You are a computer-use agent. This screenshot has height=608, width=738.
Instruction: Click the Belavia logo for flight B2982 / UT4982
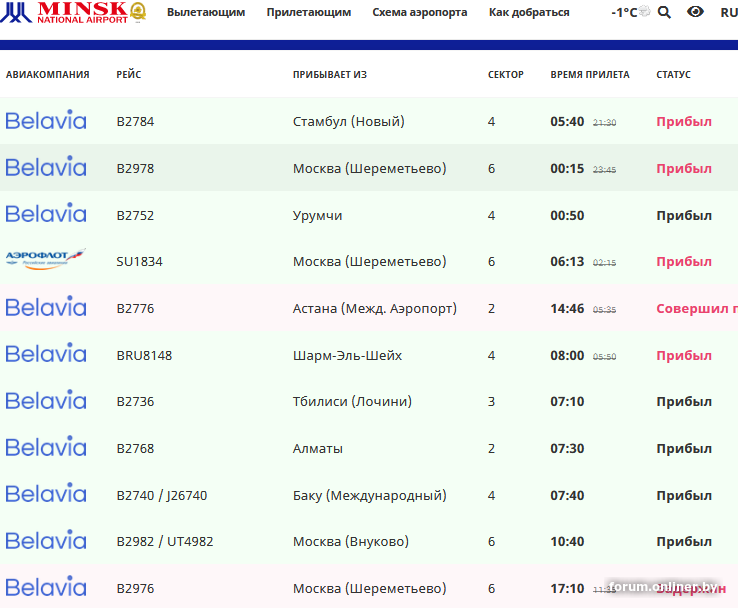click(x=46, y=540)
